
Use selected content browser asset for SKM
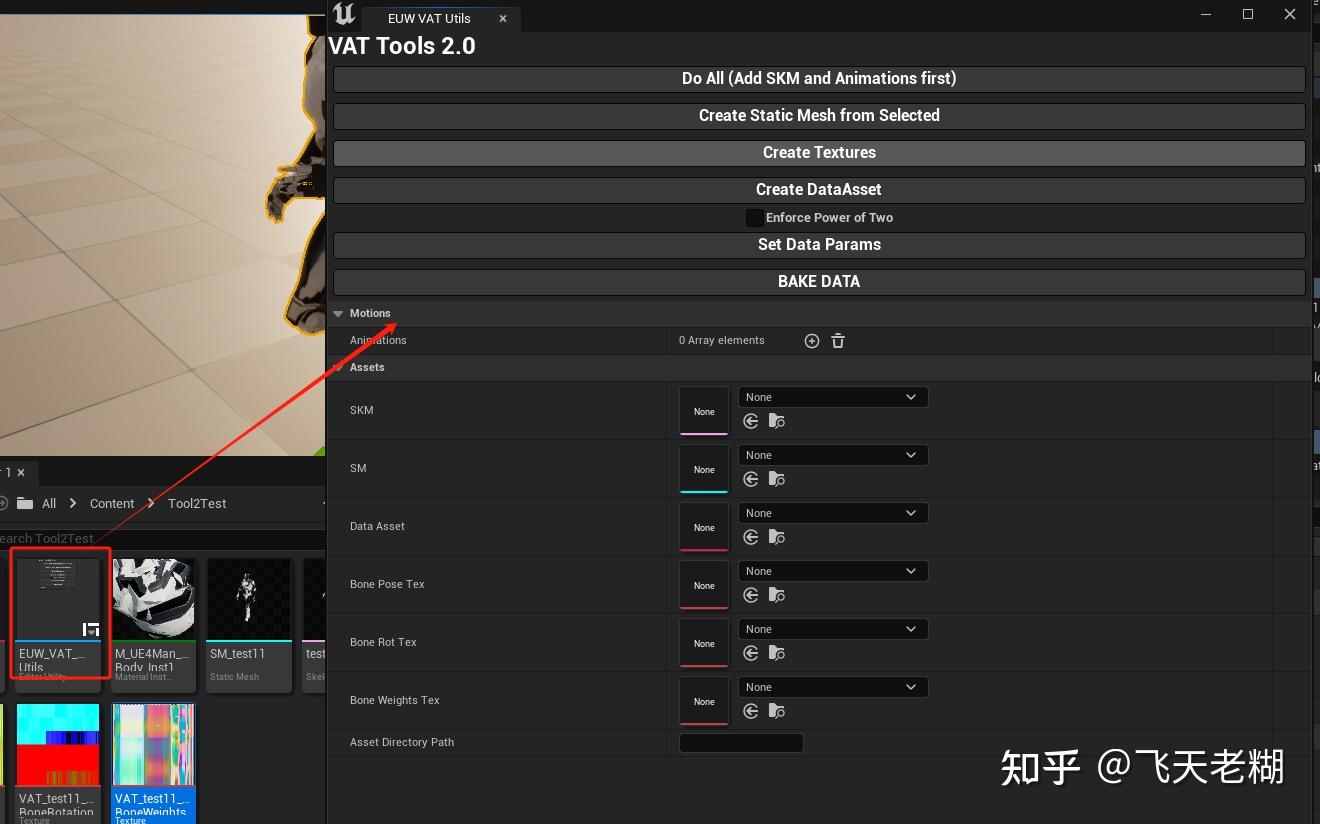[750, 421]
